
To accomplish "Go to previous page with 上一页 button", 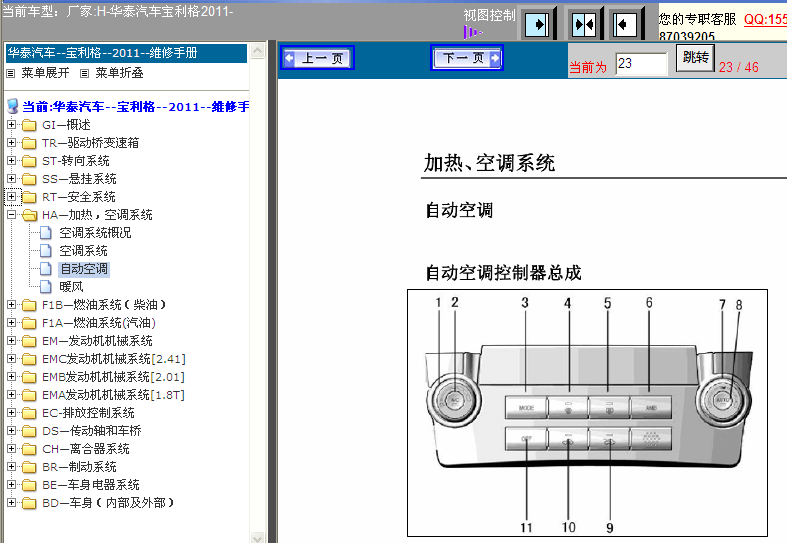I will pyautogui.click(x=317, y=58).
